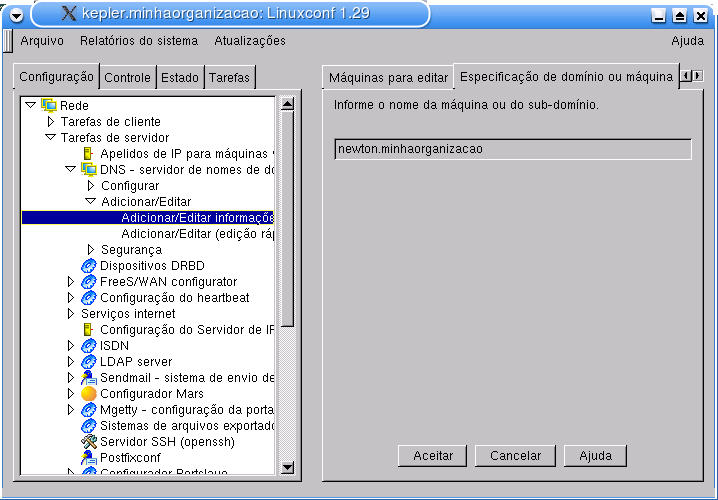The width and height of the screenshot is (718, 500).
Task: Switch to the Configuração tab
Action: (56, 76)
